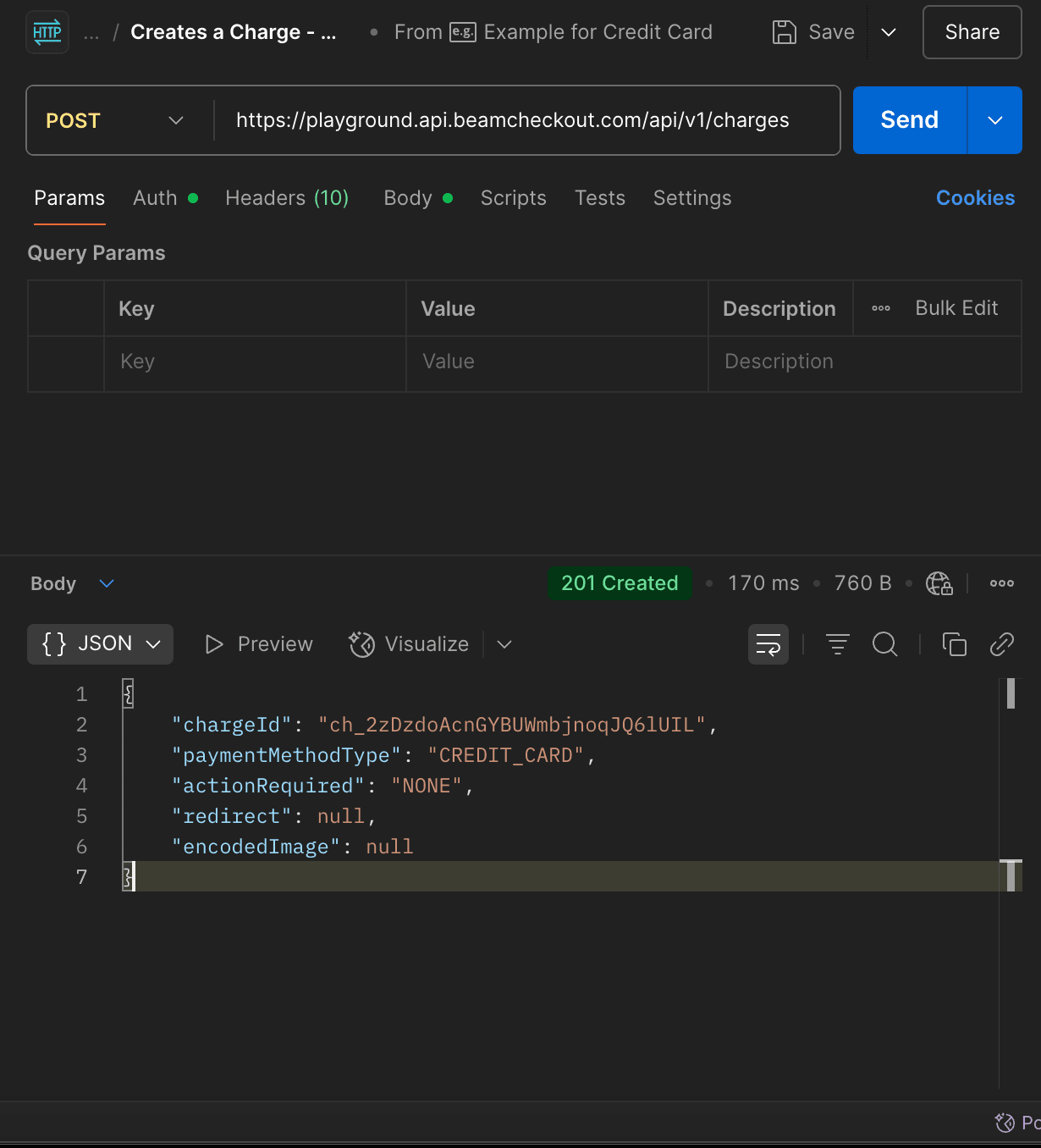Open the Cookies link

(975, 198)
